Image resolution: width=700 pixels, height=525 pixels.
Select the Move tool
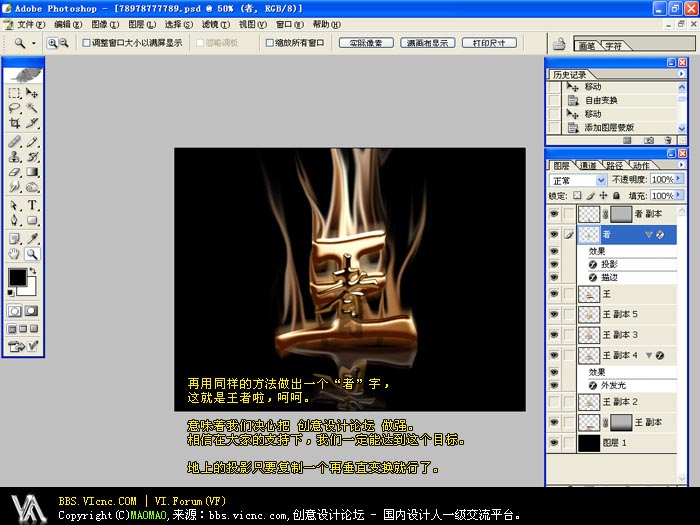(33, 92)
